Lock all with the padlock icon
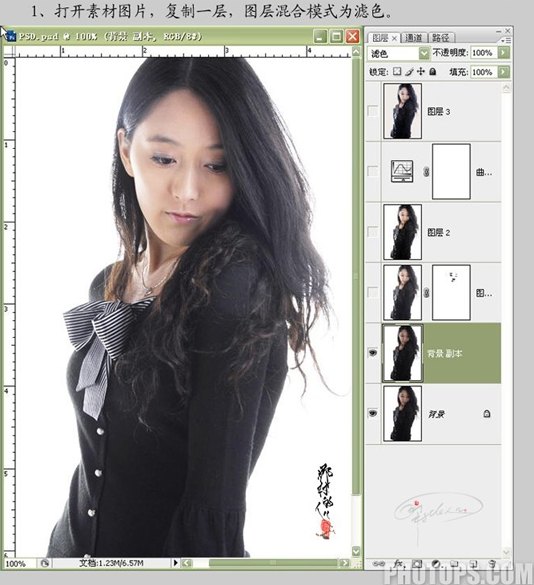 click(x=432, y=71)
